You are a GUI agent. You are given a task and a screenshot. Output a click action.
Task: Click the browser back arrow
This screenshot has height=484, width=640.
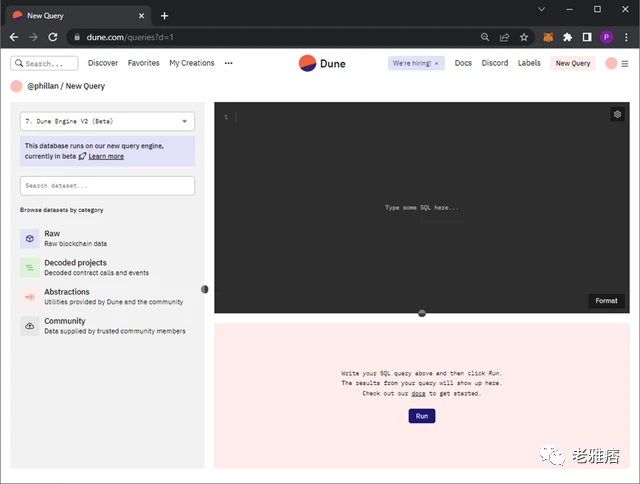point(14,37)
